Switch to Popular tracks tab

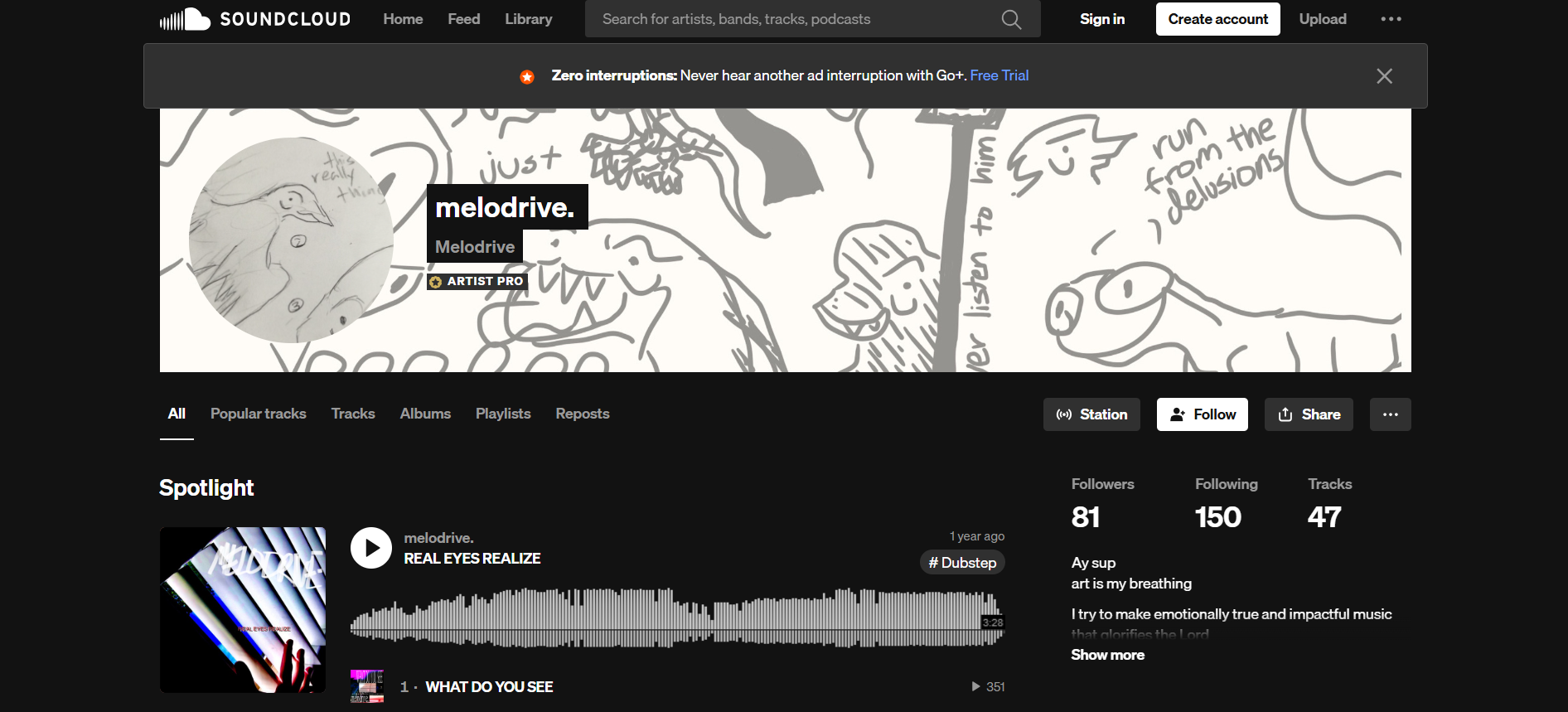click(x=259, y=414)
